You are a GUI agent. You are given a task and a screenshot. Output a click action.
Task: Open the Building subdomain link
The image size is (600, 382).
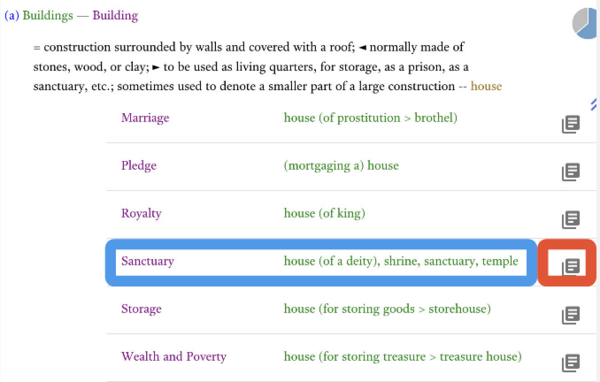(x=115, y=16)
